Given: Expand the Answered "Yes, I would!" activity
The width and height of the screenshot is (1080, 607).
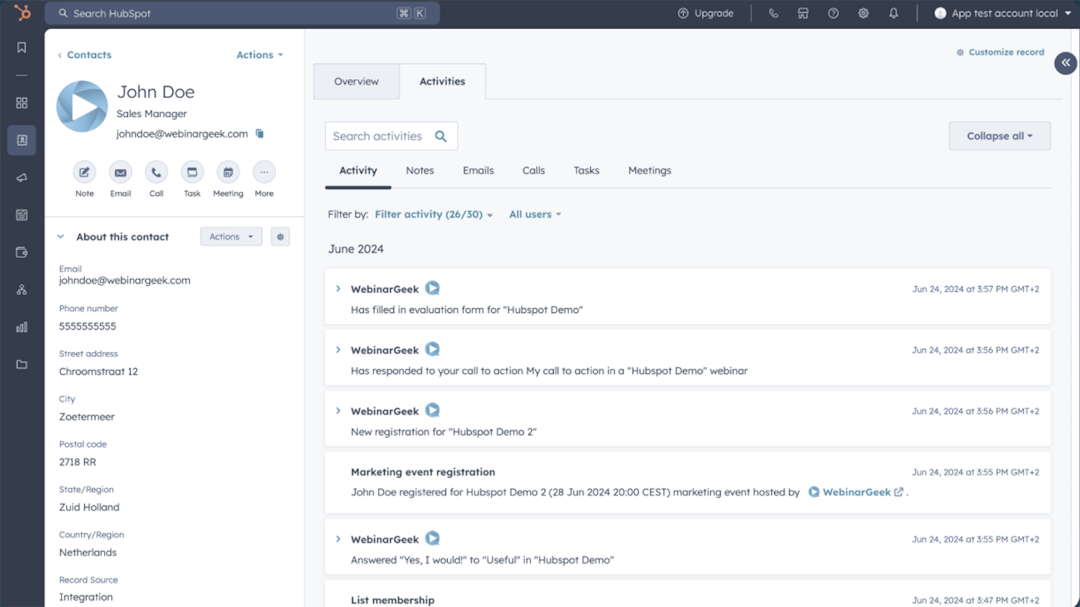Looking at the screenshot, I should pos(338,539).
